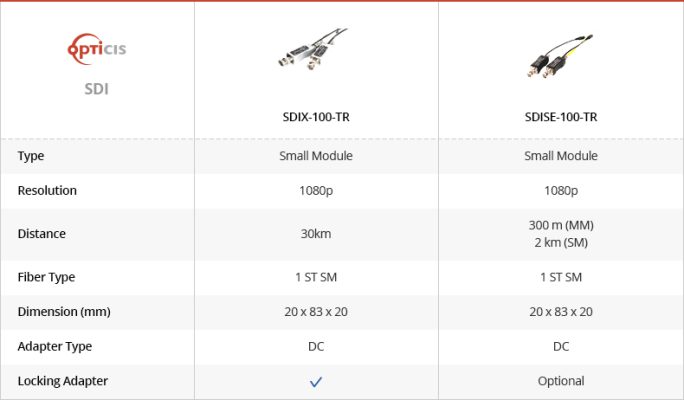Click the SDIX-100-TR model name
684x400 pixels.
(316, 117)
